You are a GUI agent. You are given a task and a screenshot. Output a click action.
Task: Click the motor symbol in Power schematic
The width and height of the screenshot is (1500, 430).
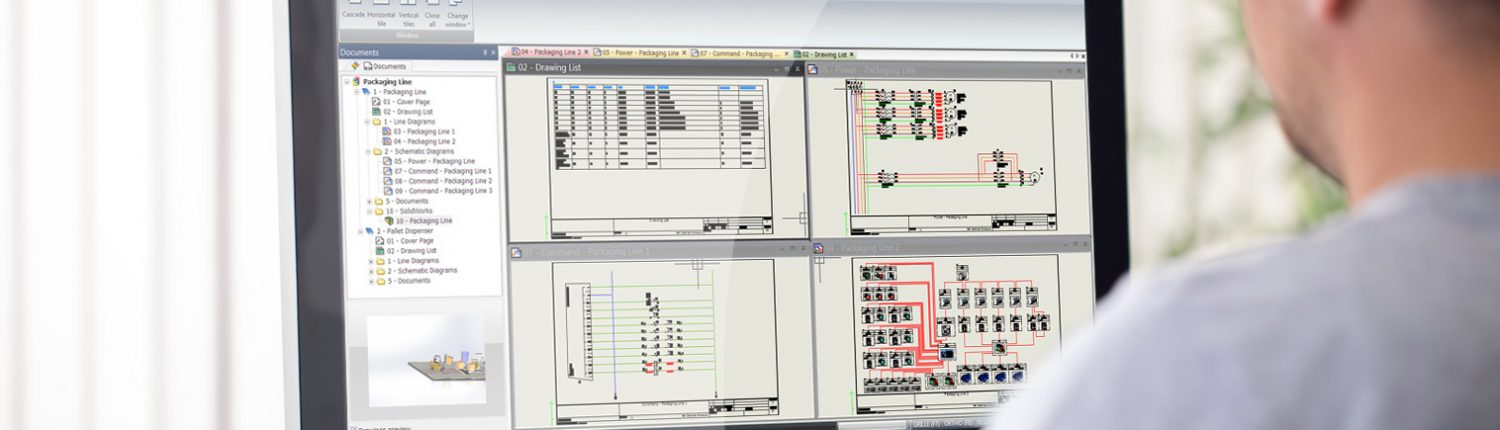pyautogui.click(x=1034, y=177)
